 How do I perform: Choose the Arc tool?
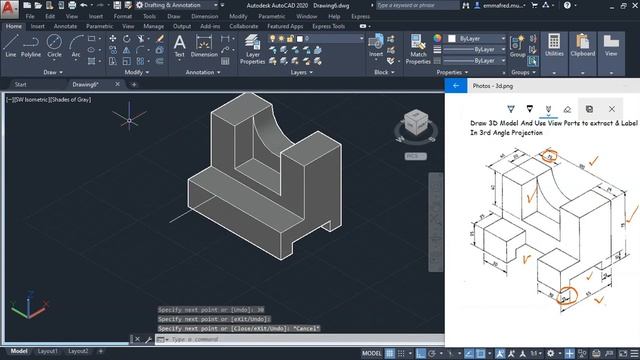[76, 46]
